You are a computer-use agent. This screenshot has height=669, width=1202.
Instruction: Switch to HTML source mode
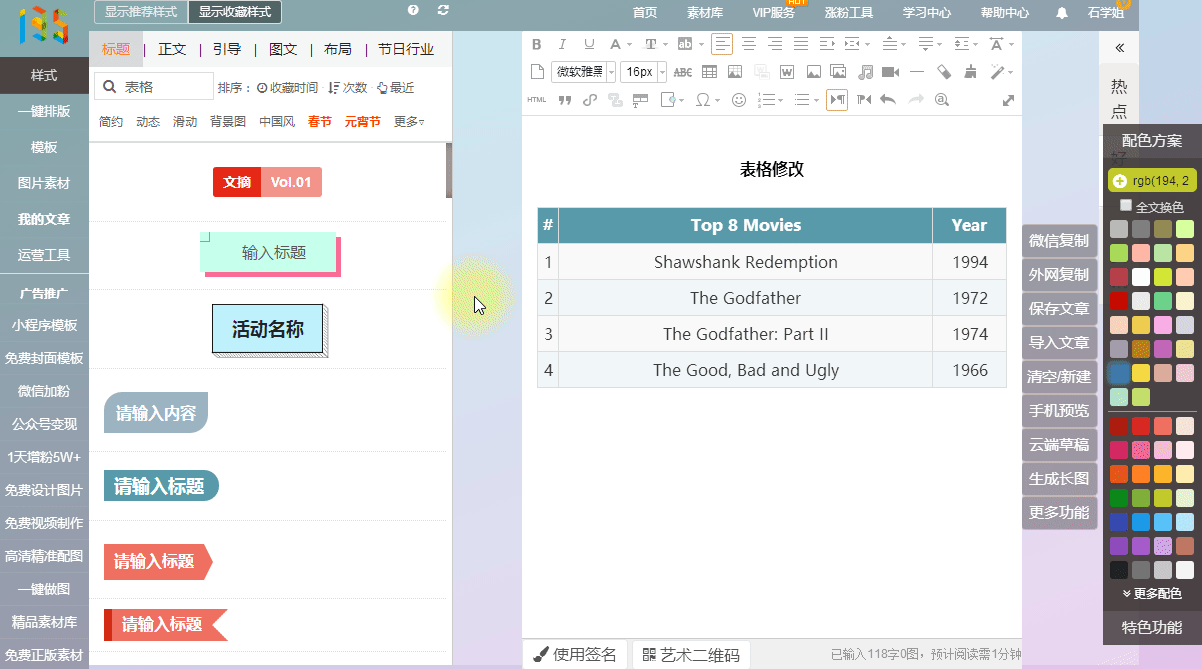click(537, 100)
